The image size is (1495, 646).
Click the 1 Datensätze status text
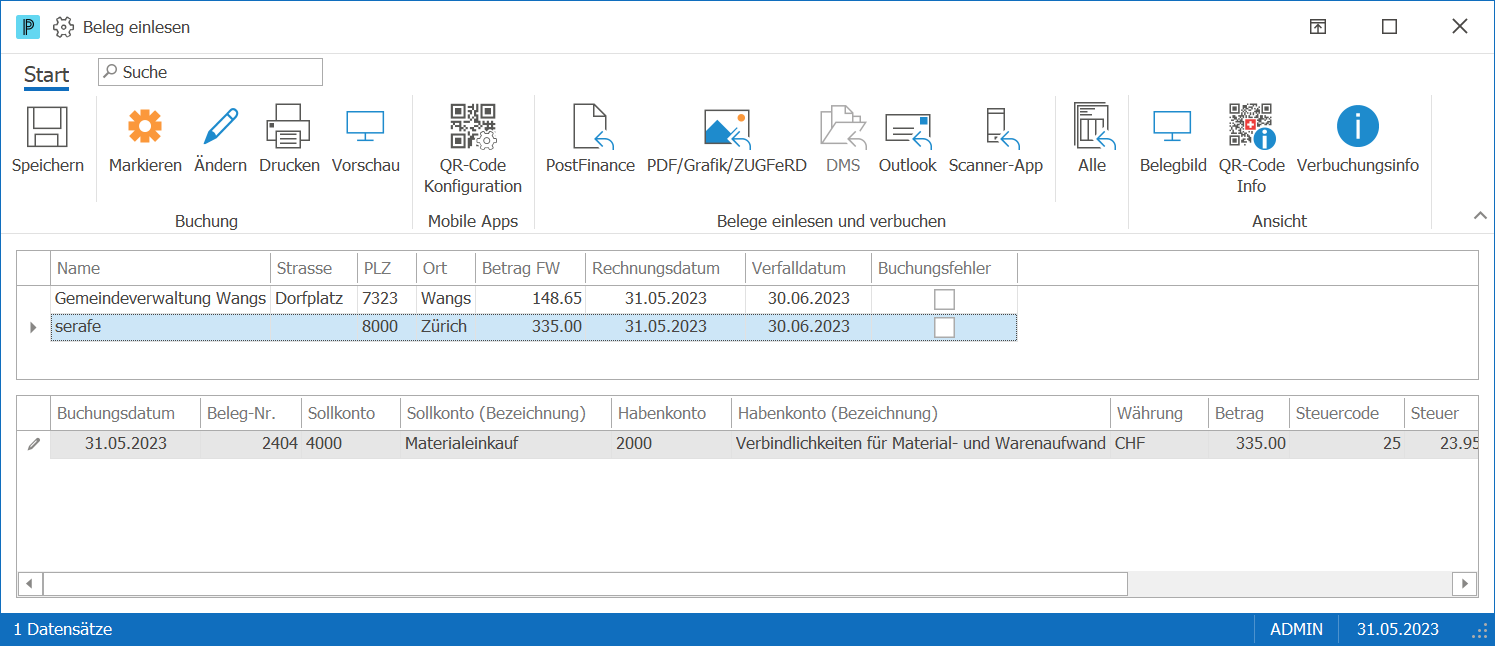pos(63,629)
